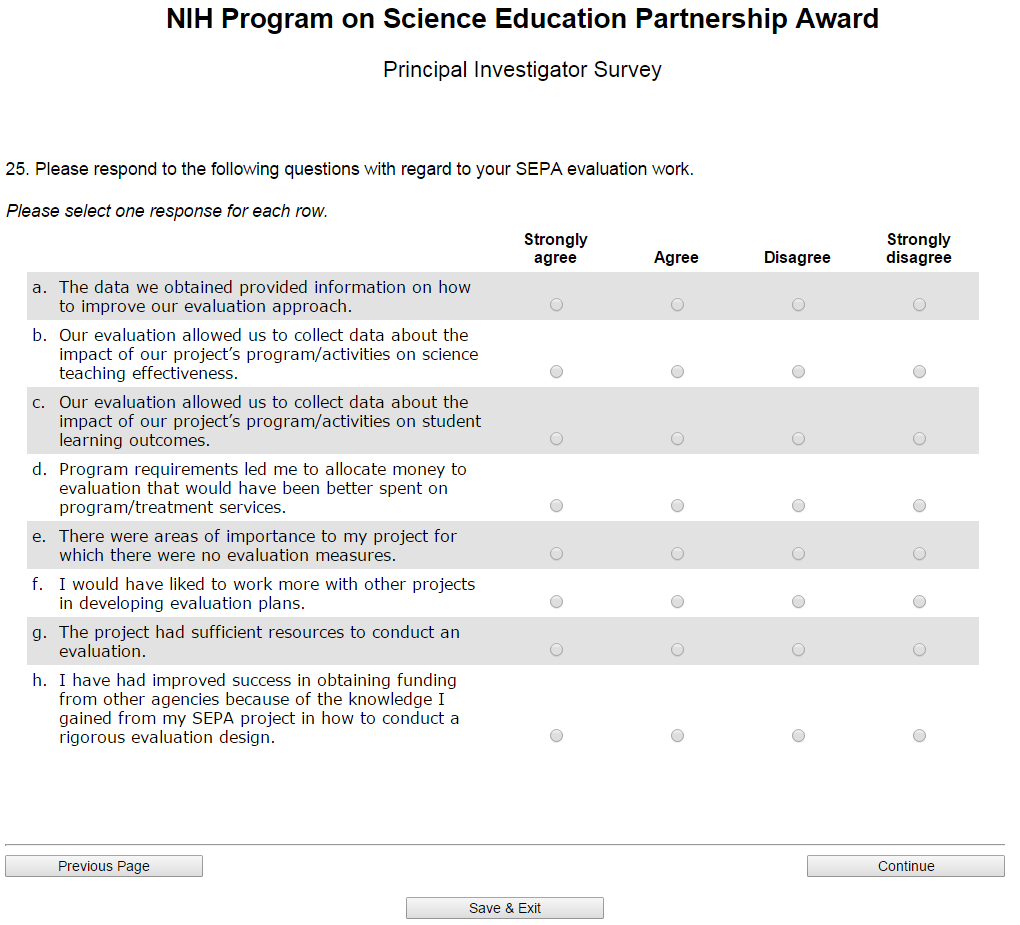This screenshot has width=1020, height=925.
Task: Select Strongly agree for statement b
Action: point(556,372)
